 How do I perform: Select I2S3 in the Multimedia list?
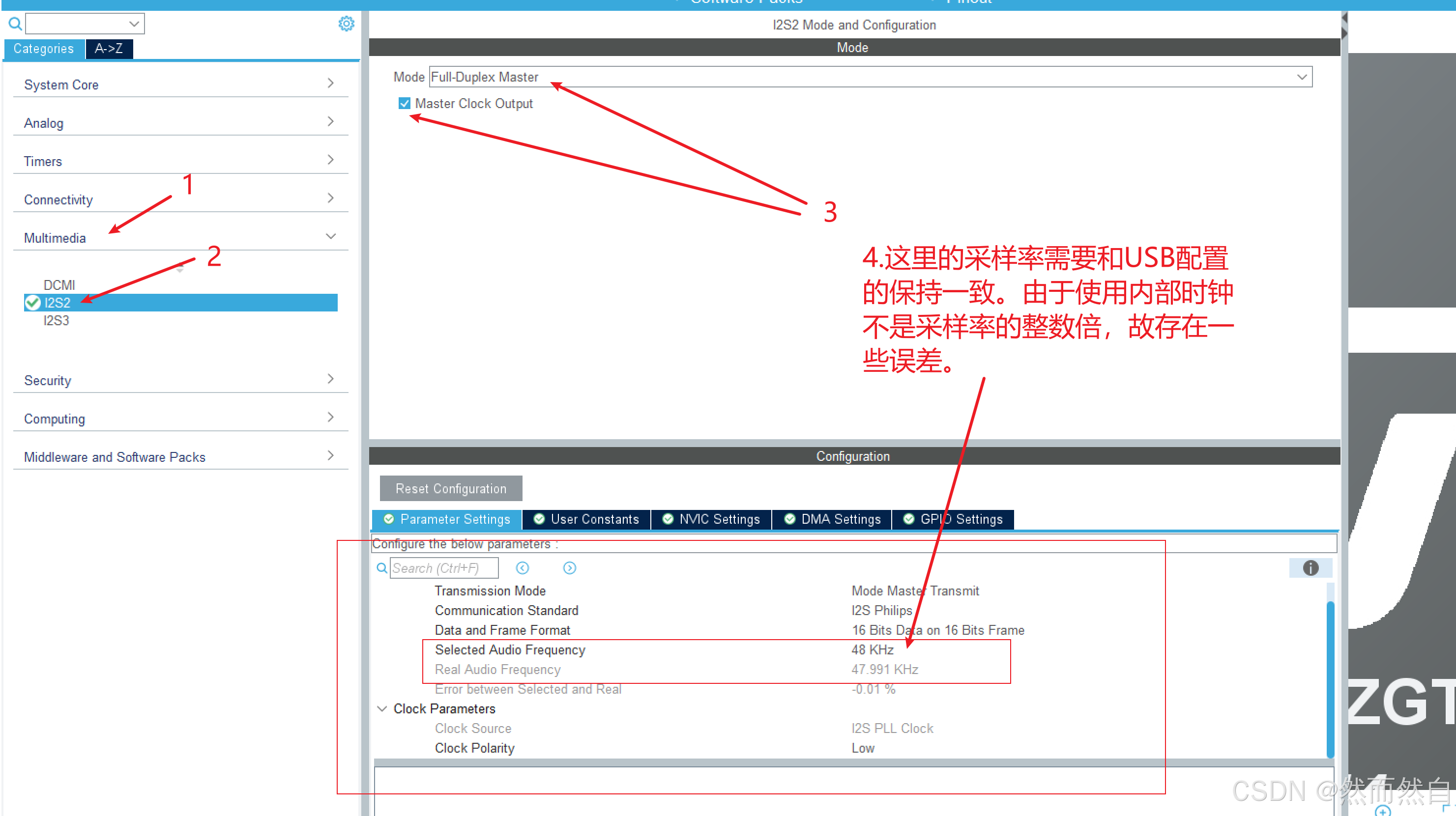(x=56, y=320)
